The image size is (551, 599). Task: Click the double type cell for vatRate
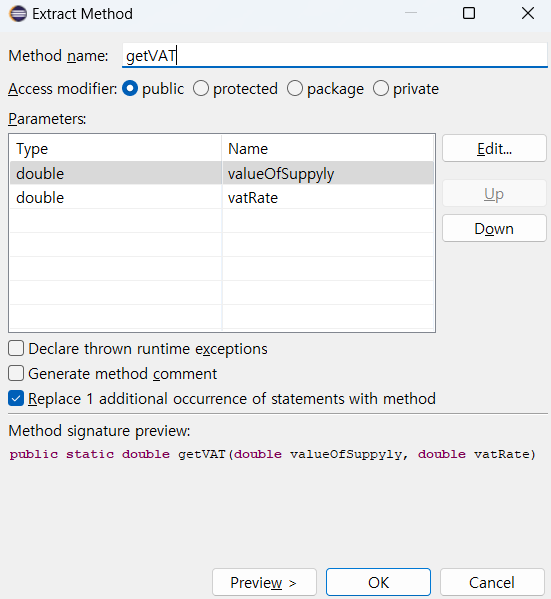coord(116,198)
